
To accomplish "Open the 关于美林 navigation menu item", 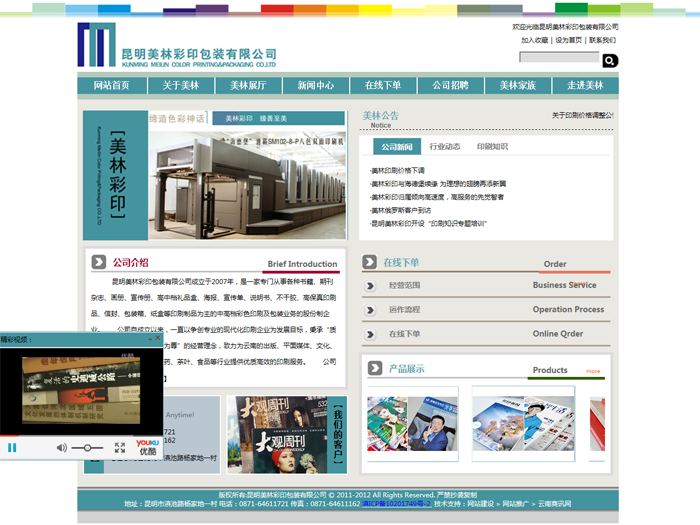I will [x=181, y=85].
